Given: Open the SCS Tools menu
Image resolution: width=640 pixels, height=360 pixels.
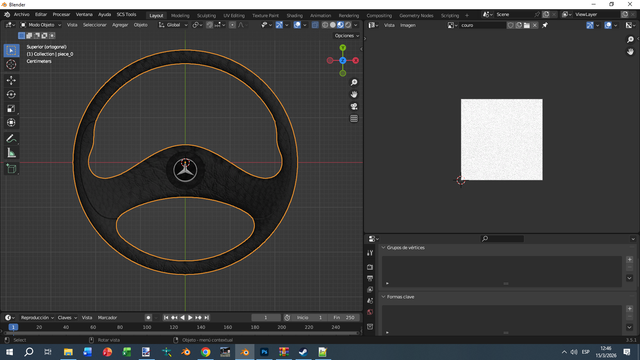Looking at the screenshot, I should click(127, 15).
